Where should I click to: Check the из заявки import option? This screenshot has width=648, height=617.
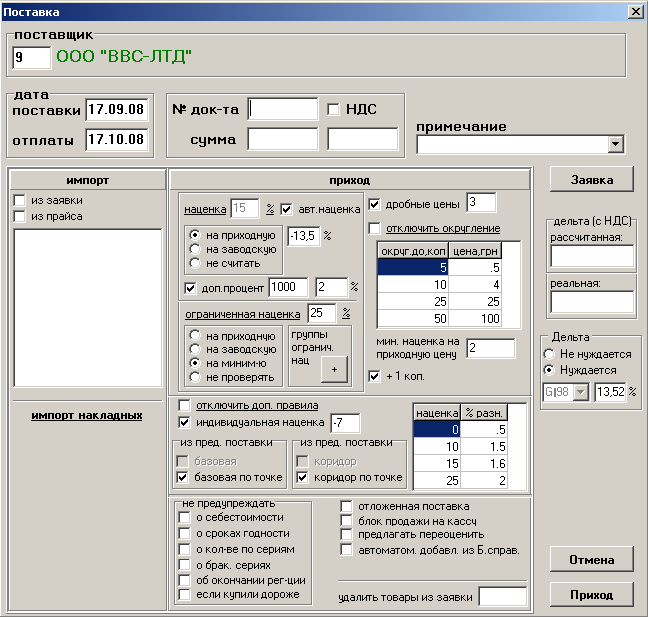pos(19,200)
